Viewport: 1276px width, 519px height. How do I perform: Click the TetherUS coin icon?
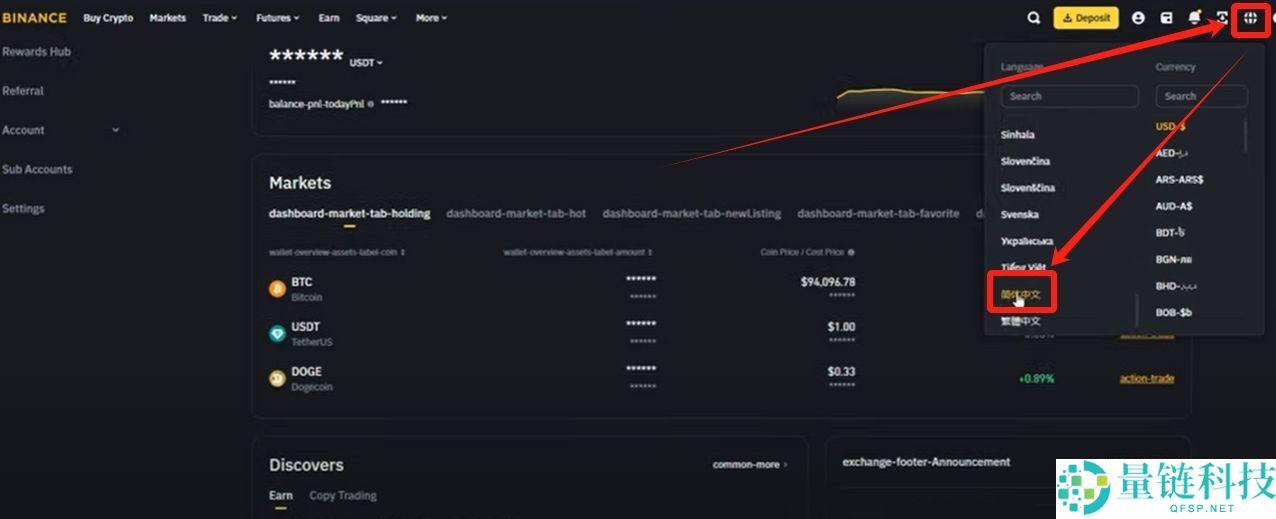click(x=277, y=334)
